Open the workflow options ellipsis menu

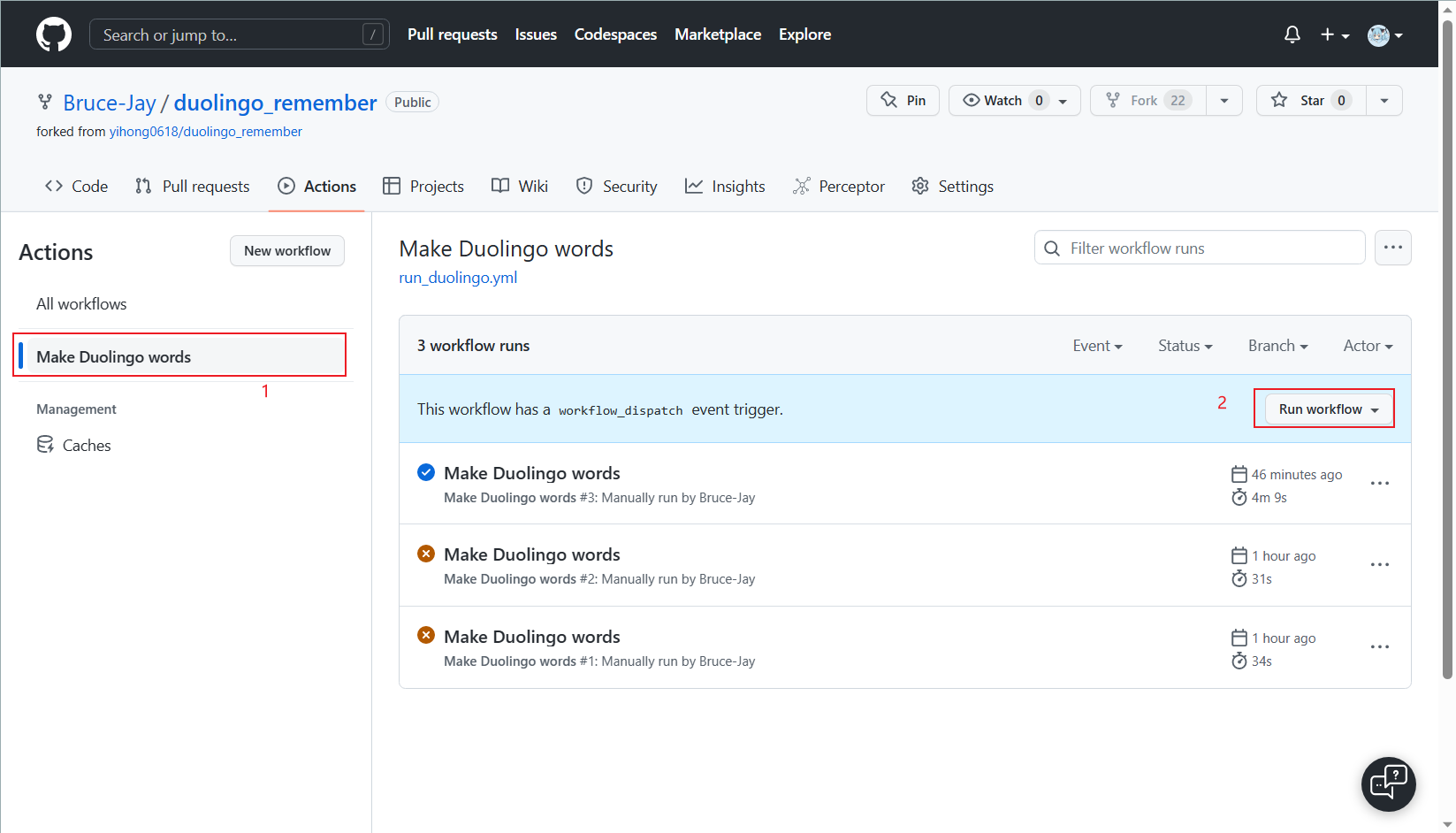[1393, 248]
